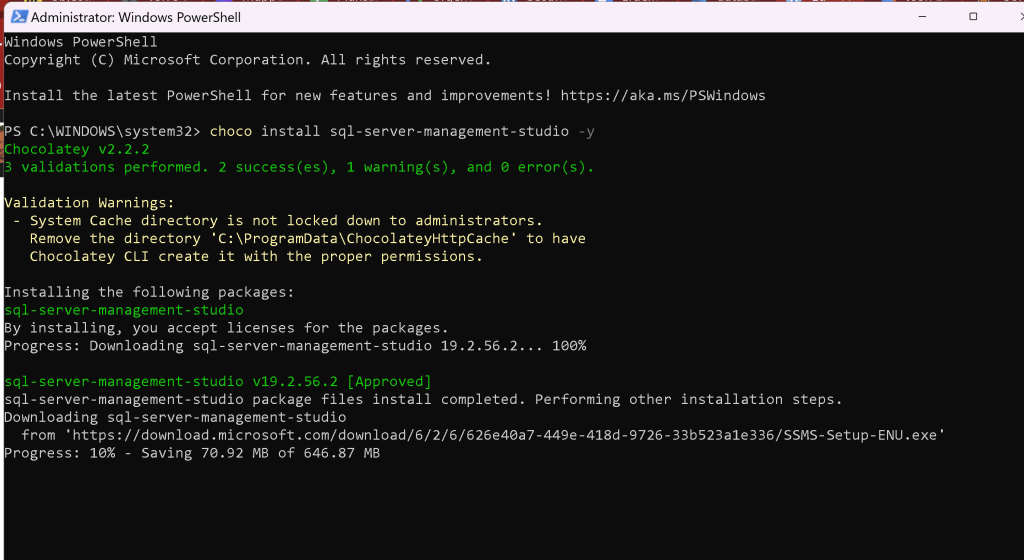Image resolution: width=1024 pixels, height=560 pixels.
Task: Click the 'Windows PowerShell' first output line
Action: pos(81,42)
